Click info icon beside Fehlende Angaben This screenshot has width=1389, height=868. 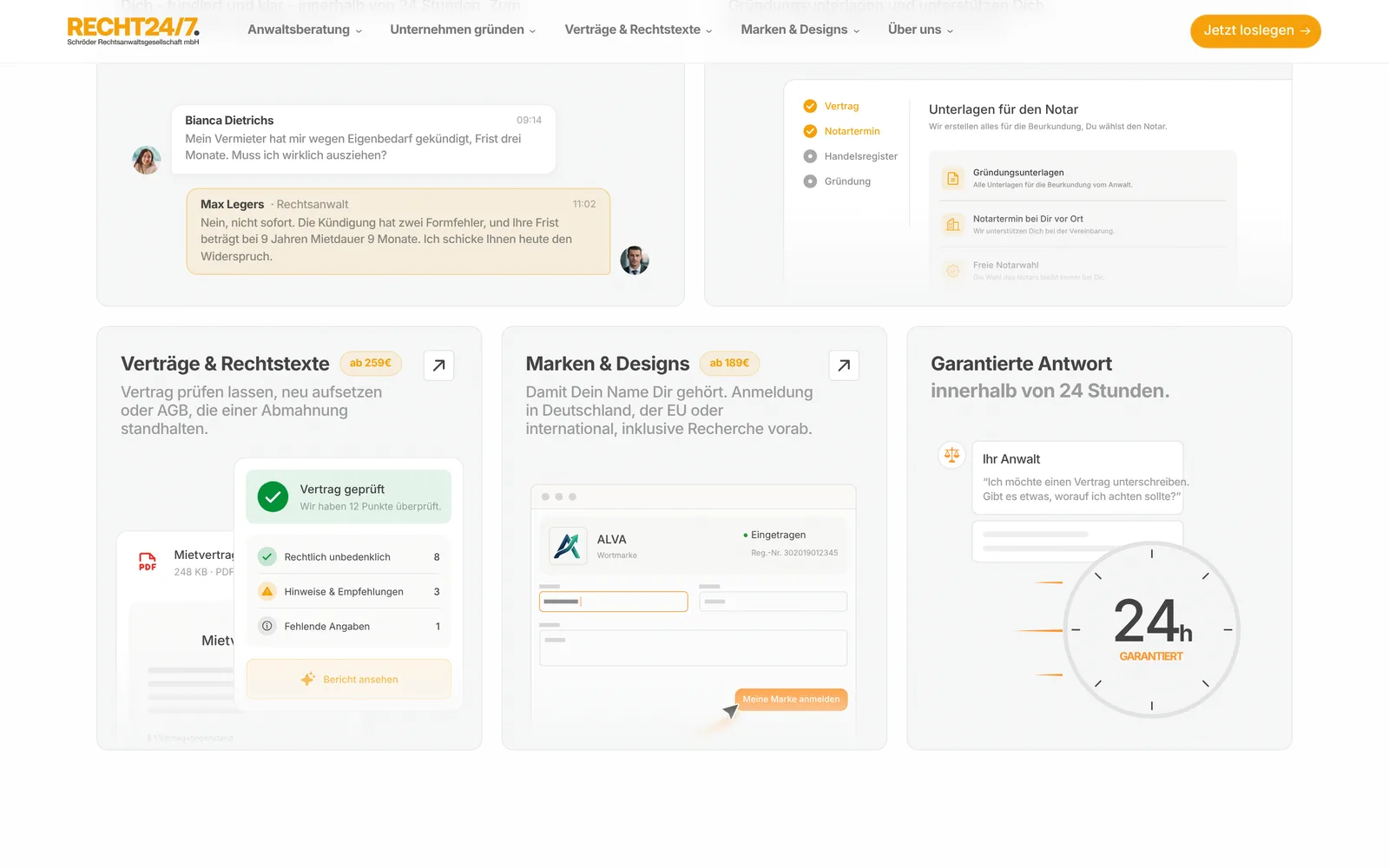267,626
